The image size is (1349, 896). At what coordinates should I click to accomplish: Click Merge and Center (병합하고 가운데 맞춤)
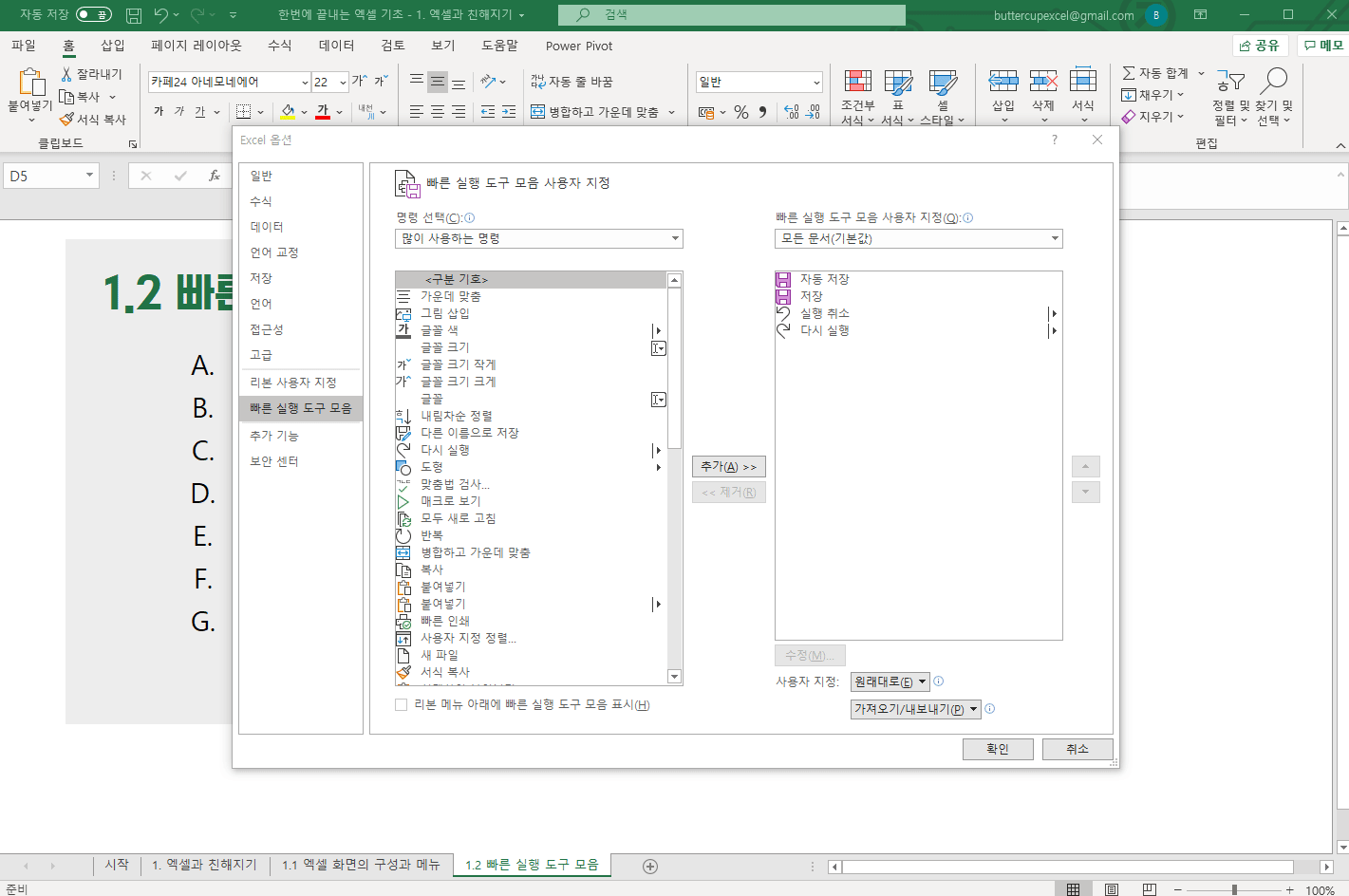[595, 112]
